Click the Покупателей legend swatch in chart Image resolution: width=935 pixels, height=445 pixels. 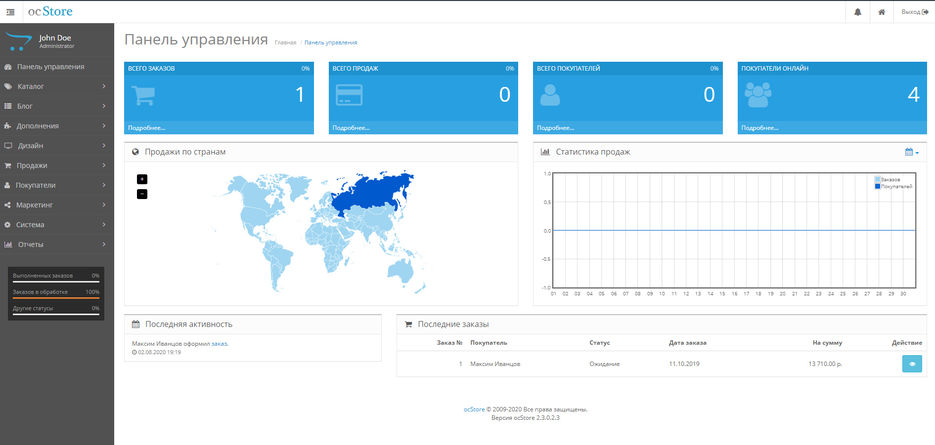click(877, 187)
